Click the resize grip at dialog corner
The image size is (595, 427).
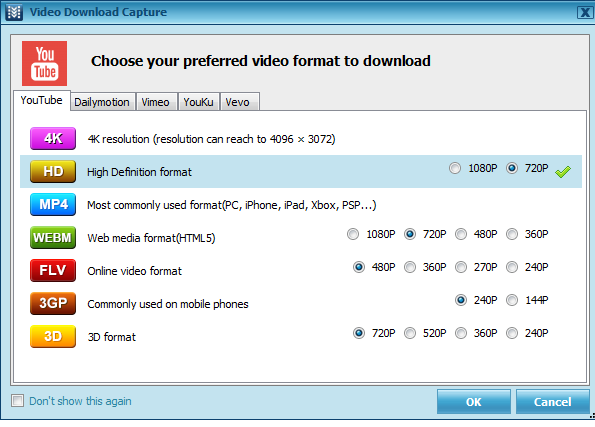[x=592, y=416]
